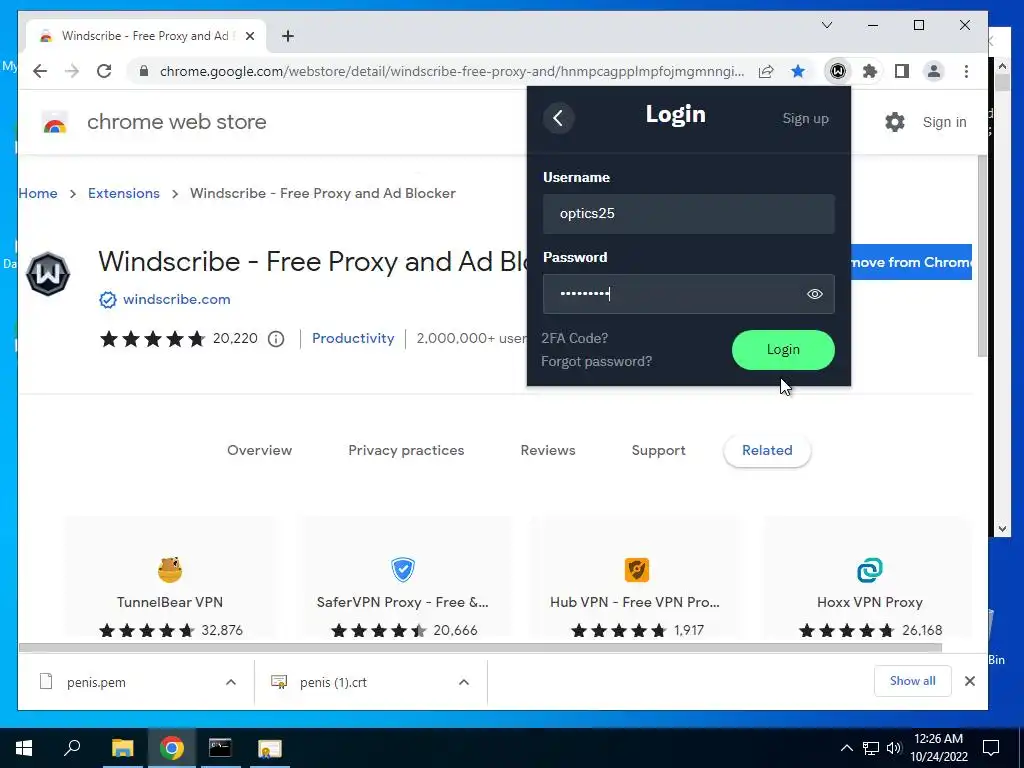The height and width of the screenshot is (768, 1024).
Task: Open File Explorer from taskbar
Action: click(x=122, y=748)
